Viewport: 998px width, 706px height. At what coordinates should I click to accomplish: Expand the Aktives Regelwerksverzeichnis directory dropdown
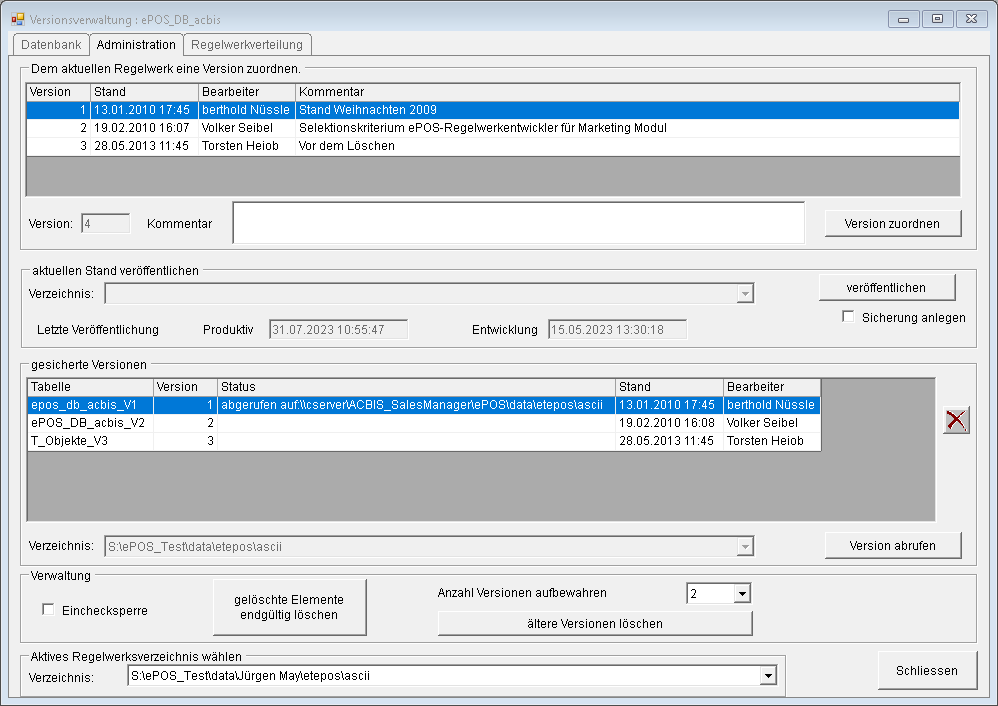pos(767,677)
